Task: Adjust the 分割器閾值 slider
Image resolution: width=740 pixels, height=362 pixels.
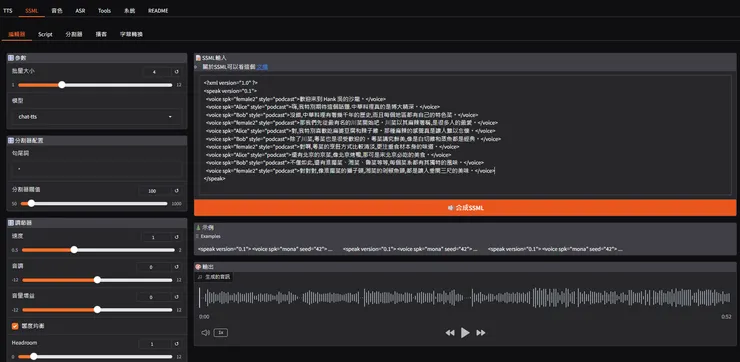Action: [94, 203]
